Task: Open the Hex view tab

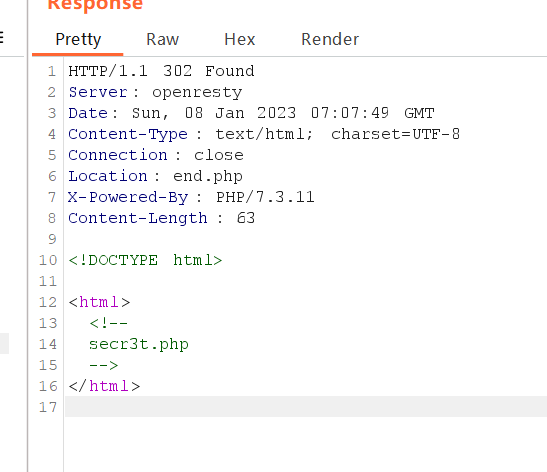Action: click(240, 39)
